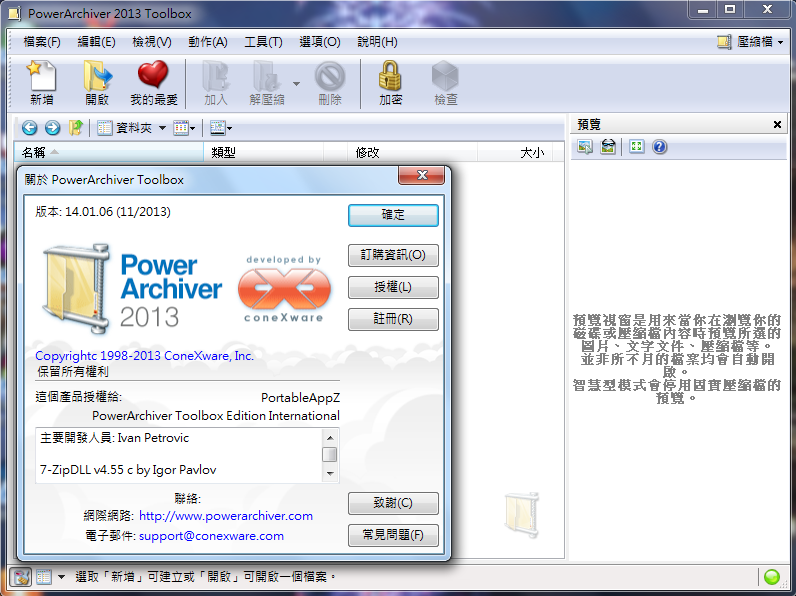Click the PowerArchiver 2013 archive logo
The height and width of the screenshot is (596, 796).
tap(132, 289)
